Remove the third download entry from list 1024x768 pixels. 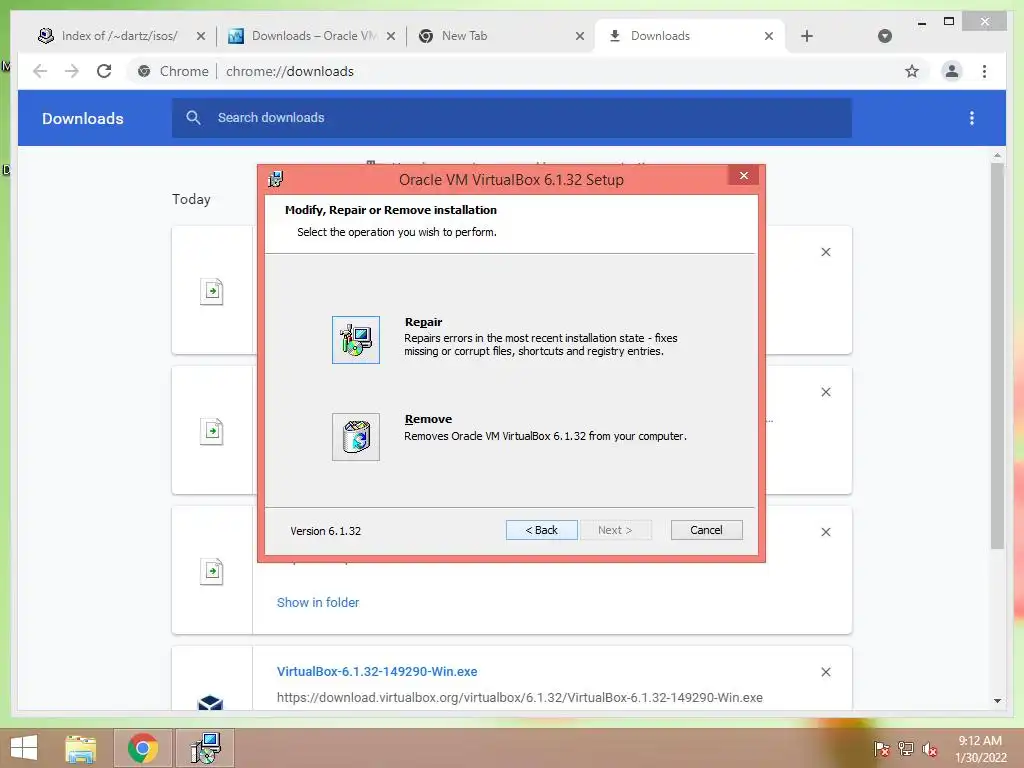point(825,532)
